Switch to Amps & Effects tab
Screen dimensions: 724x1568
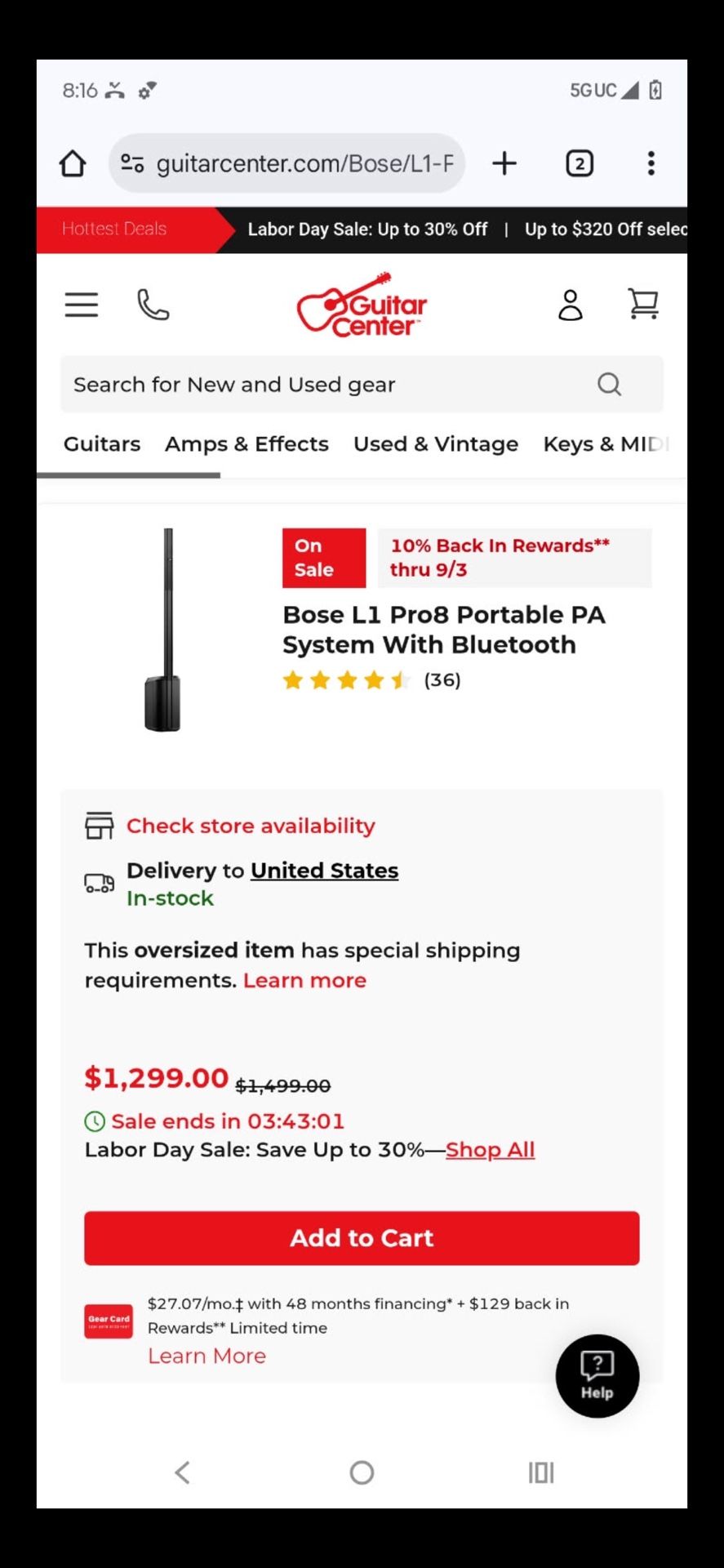pyautogui.click(x=247, y=444)
